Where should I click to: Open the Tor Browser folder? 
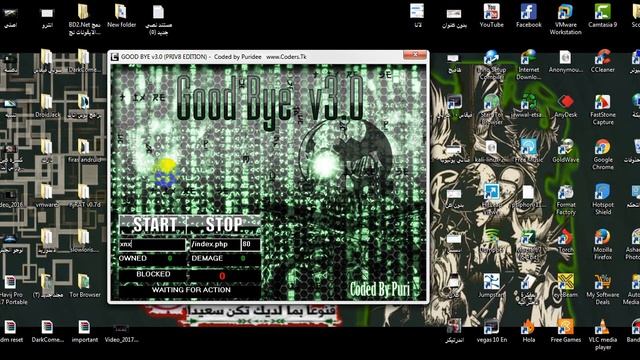pos(84,286)
